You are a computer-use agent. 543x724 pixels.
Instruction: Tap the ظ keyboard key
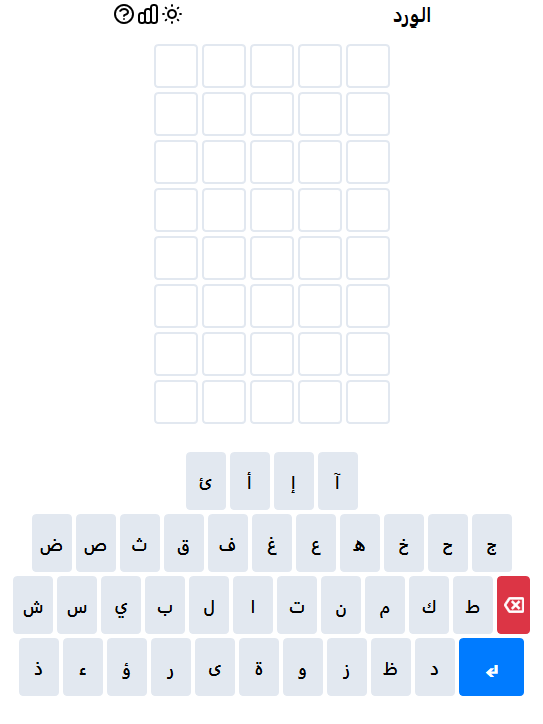tap(391, 667)
